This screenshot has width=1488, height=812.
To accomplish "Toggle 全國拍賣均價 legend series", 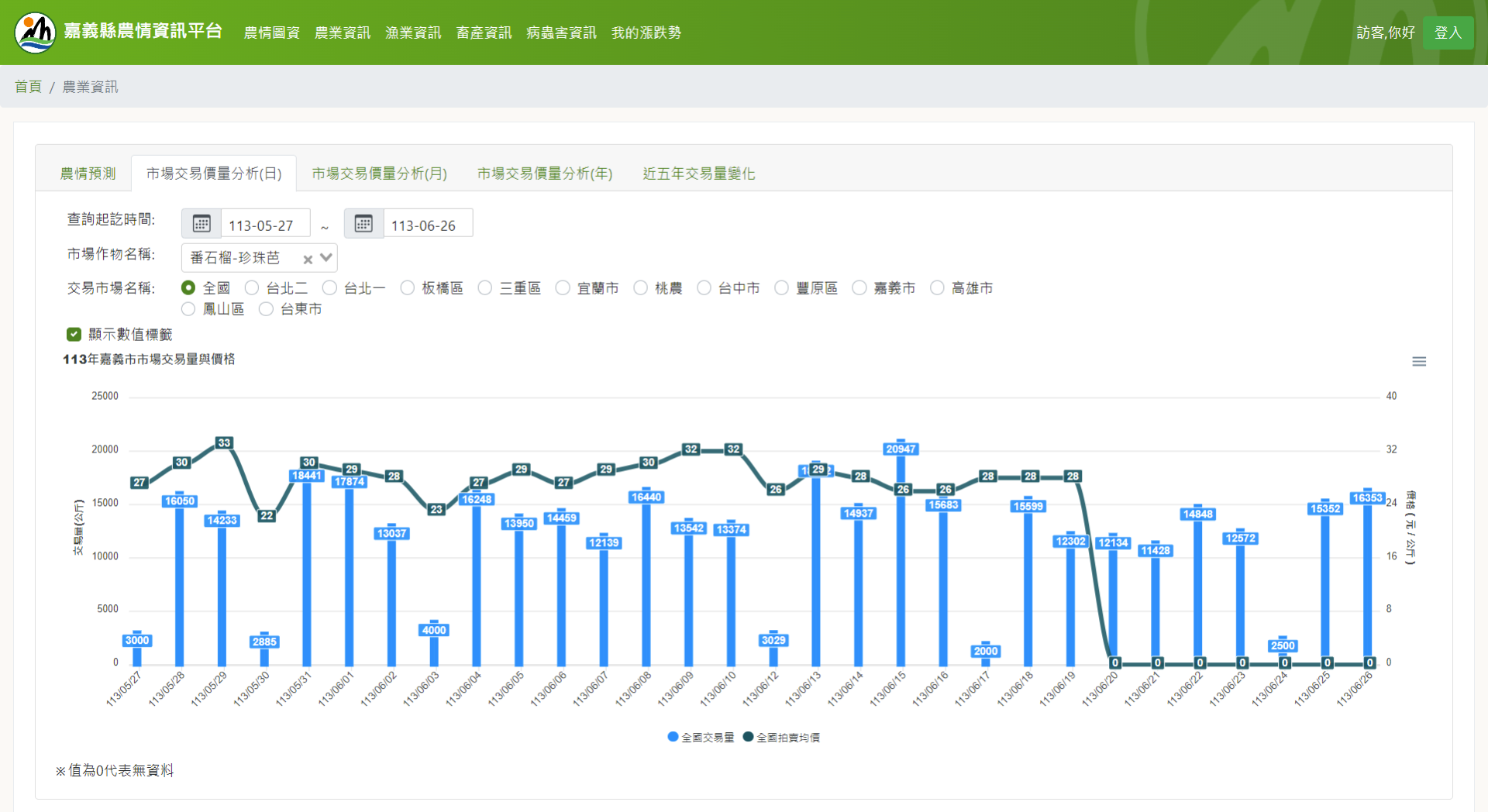I will pos(781,738).
